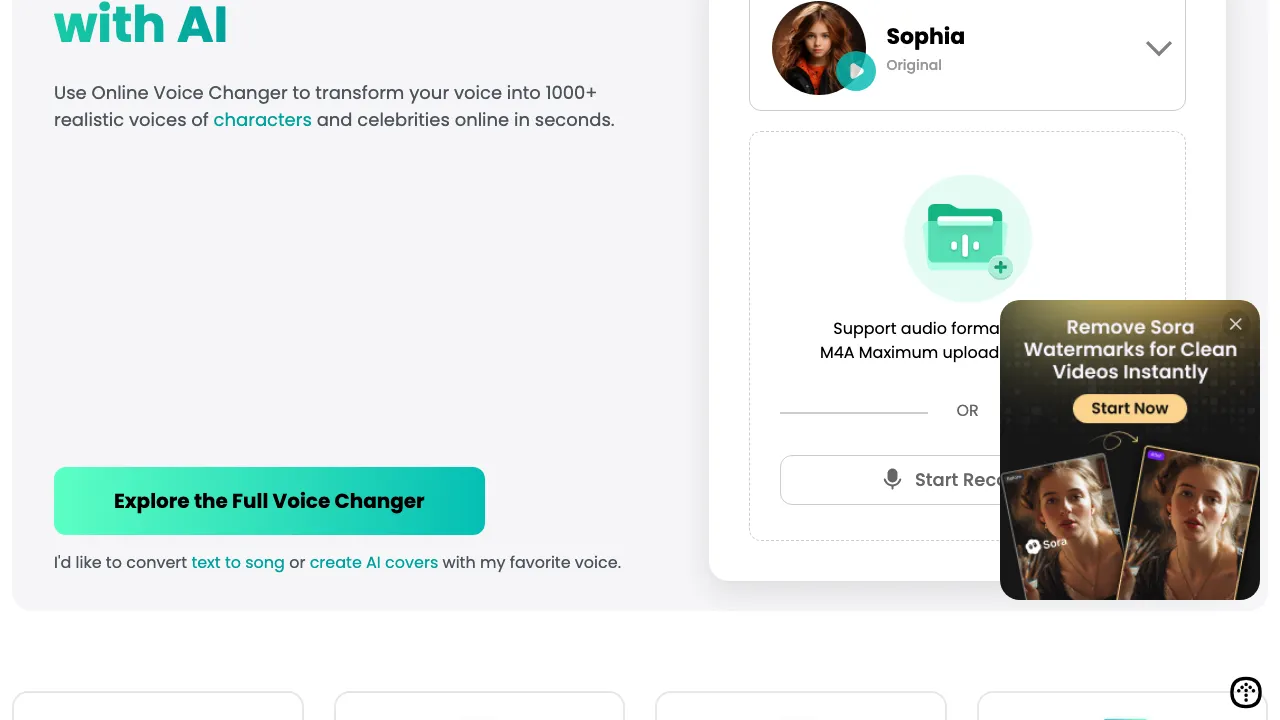Click Explore the Full Voice Changer
1280x720 pixels.
coord(269,500)
